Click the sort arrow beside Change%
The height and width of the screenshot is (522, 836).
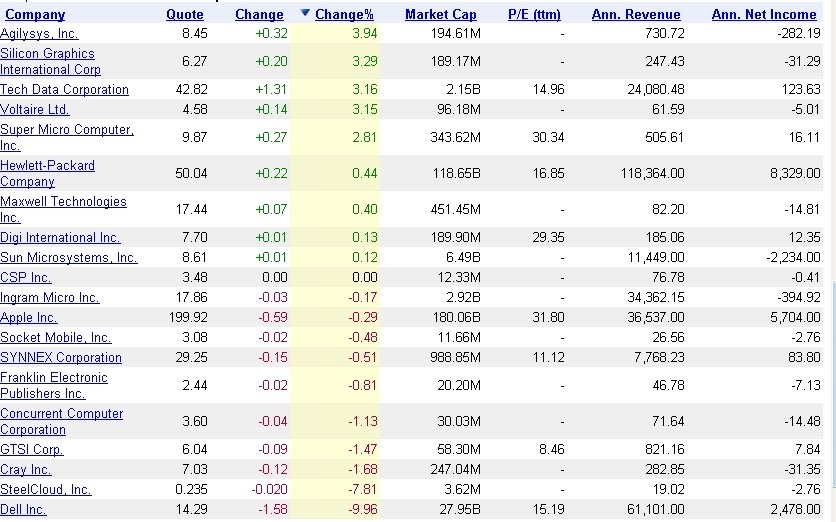pyautogui.click(x=305, y=14)
